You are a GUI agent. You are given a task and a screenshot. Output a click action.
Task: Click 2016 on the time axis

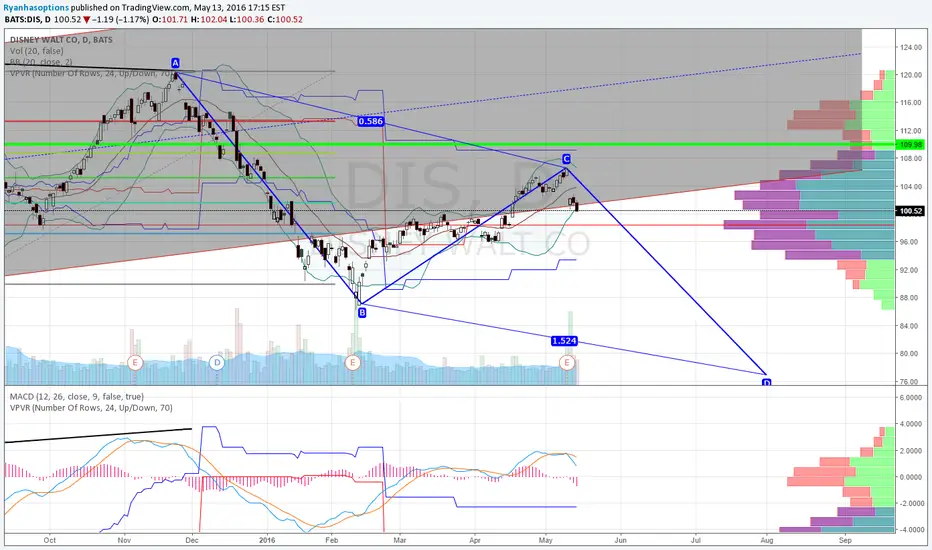tap(267, 540)
